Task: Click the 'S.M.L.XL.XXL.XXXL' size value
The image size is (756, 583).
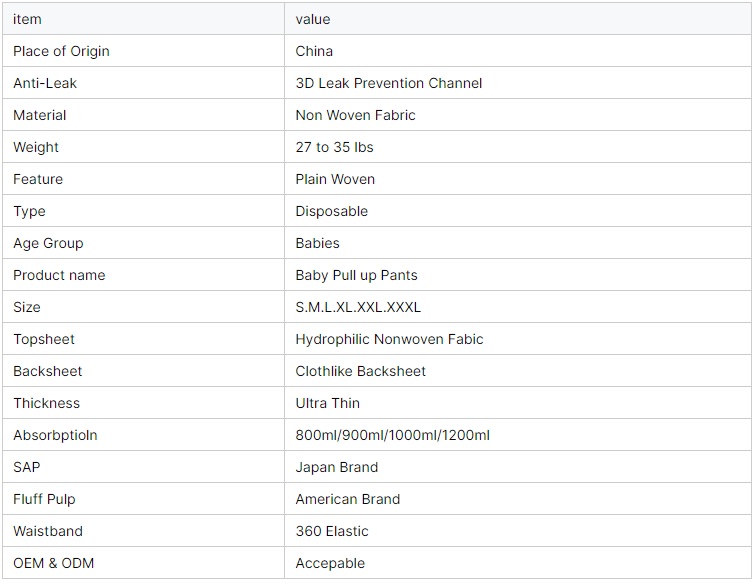Action: [358, 307]
